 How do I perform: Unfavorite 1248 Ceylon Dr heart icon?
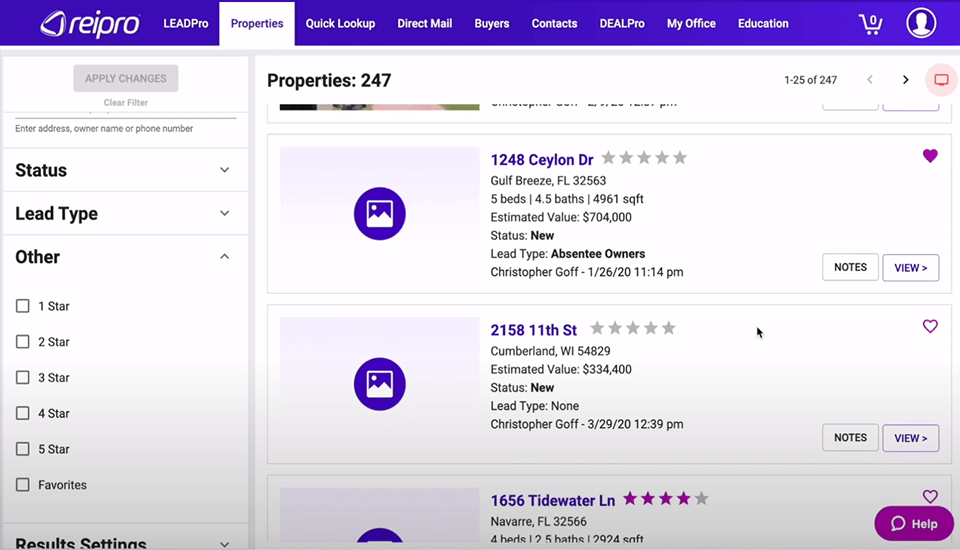(x=930, y=156)
